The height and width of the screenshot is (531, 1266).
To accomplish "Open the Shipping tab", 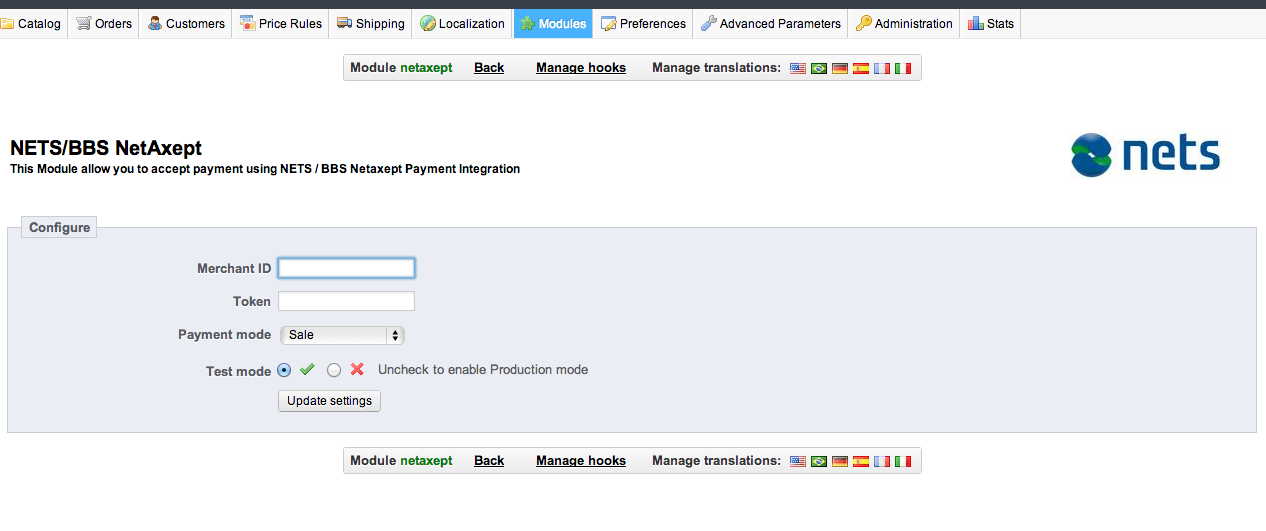I will pyautogui.click(x=371, y=23).
